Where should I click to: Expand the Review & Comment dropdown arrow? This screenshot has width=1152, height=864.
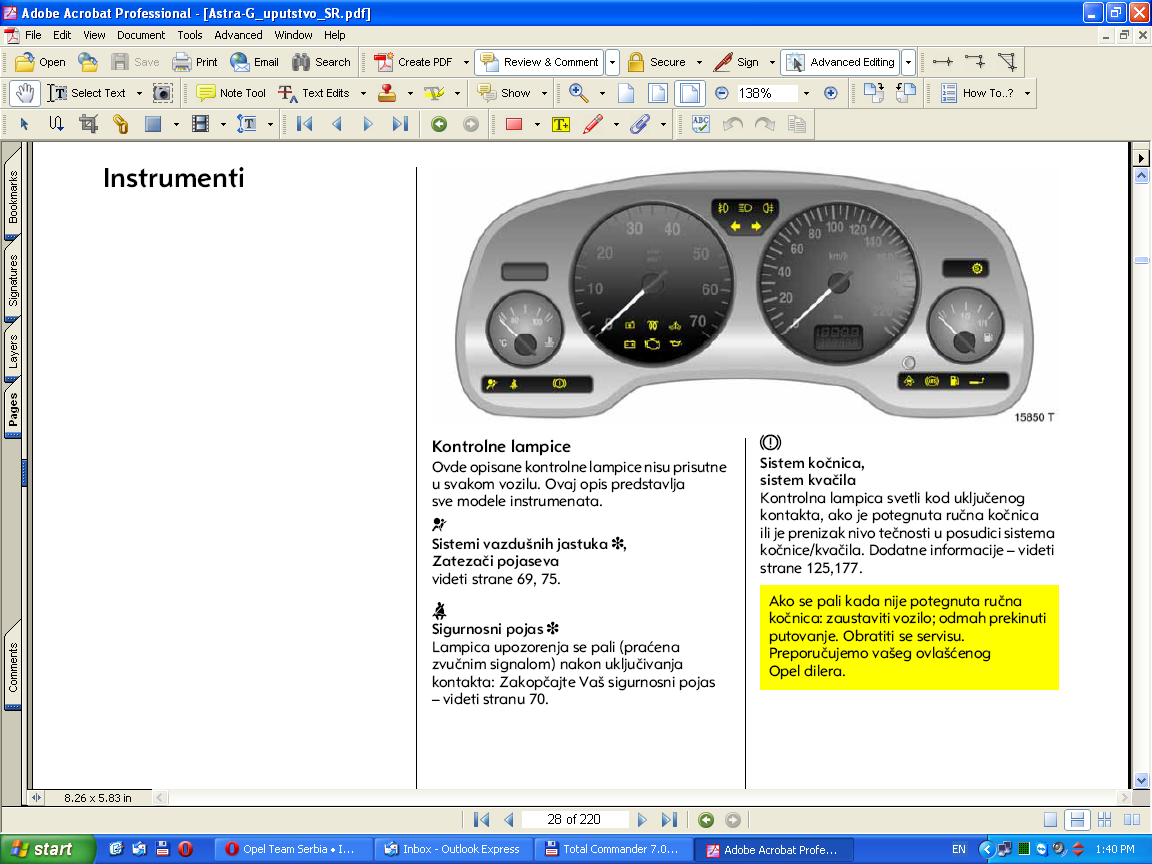613,62
